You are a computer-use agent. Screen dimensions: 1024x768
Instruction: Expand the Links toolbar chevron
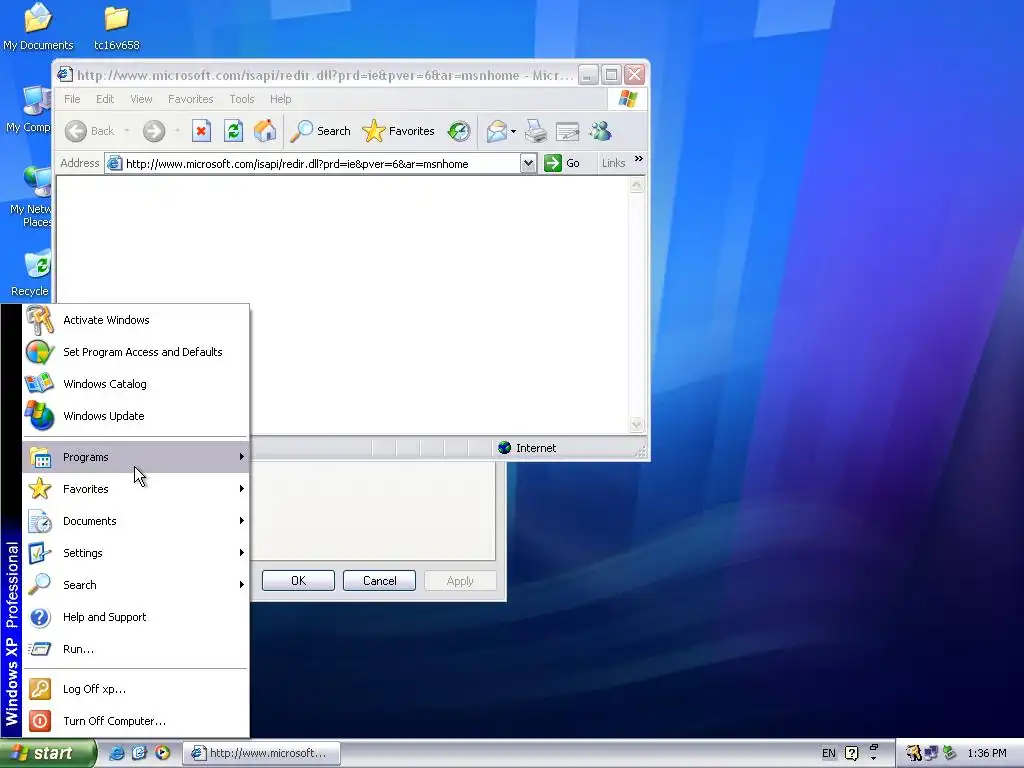639,159
